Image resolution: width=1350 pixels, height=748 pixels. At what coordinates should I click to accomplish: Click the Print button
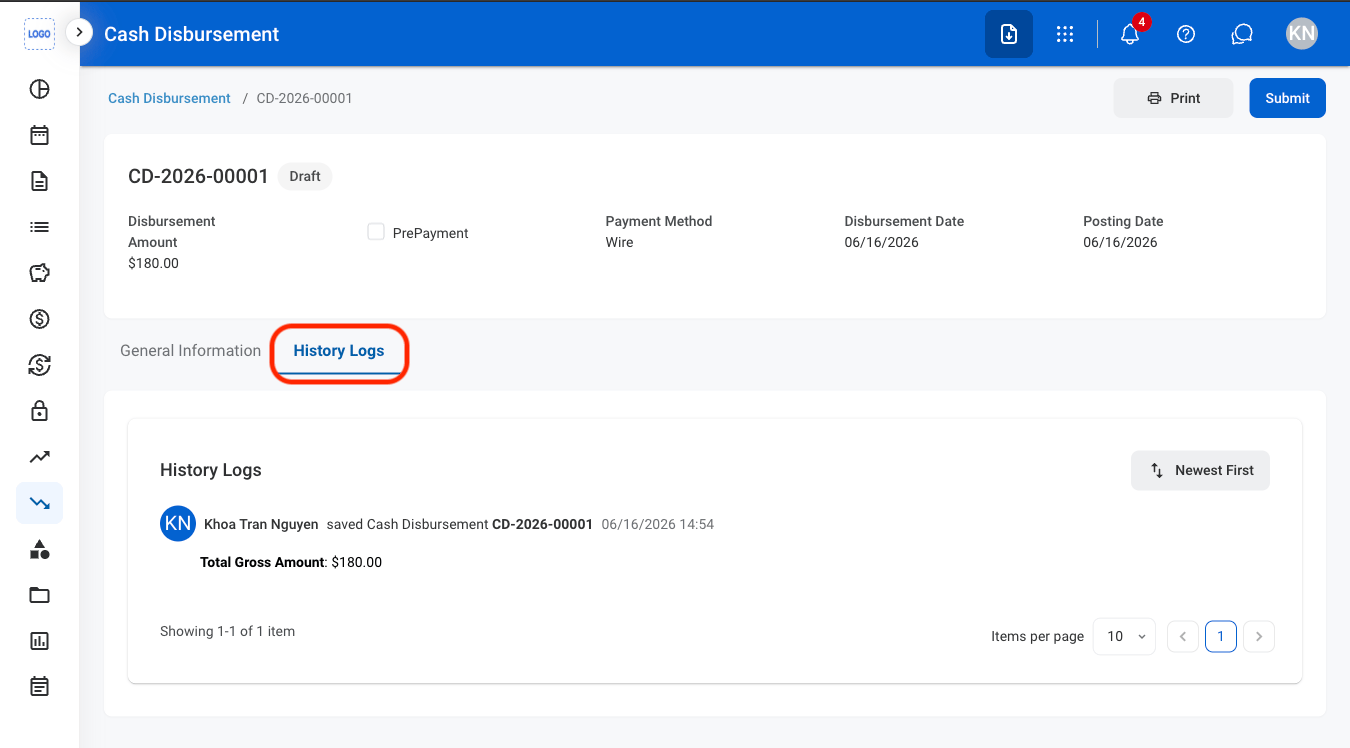1174,98
